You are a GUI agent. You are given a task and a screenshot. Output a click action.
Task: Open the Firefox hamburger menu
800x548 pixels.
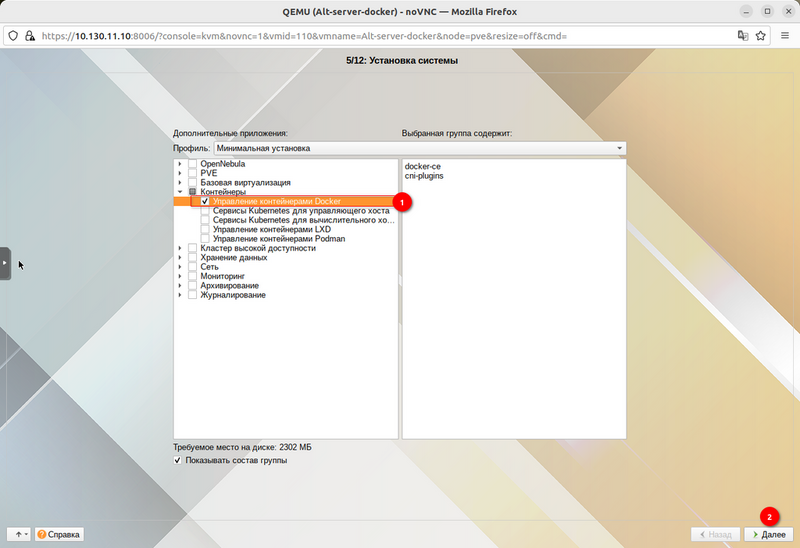click(x=785, y=35)
